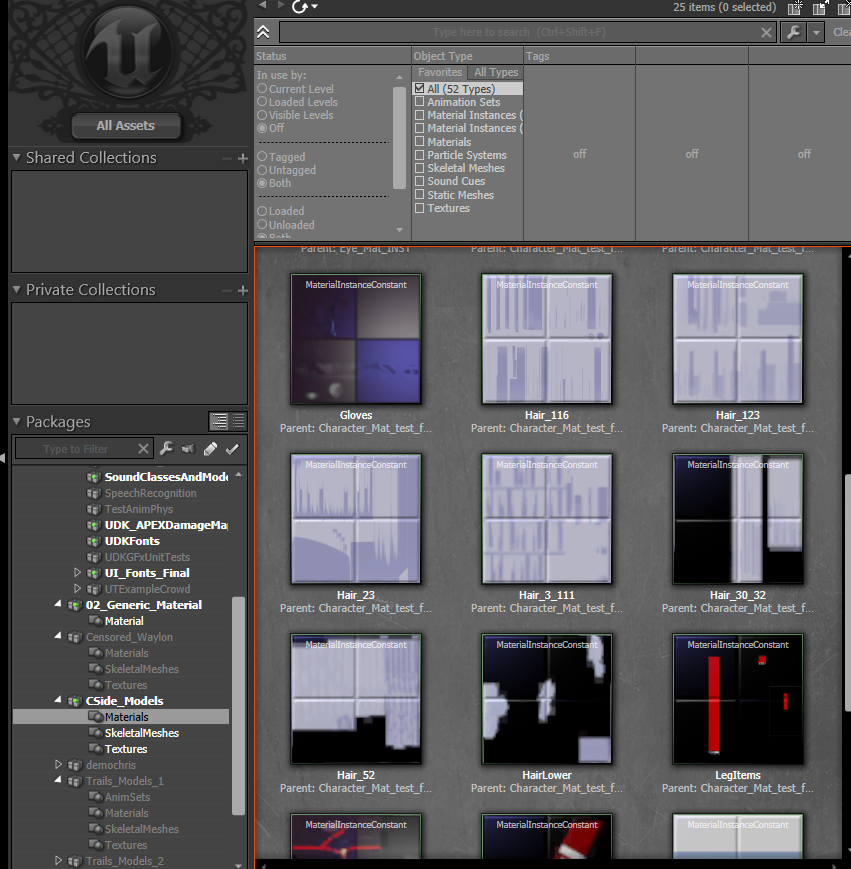This screenshot has height=869, width=851.
Task: Click the All Assets button
Action: (x=126, y=126)
